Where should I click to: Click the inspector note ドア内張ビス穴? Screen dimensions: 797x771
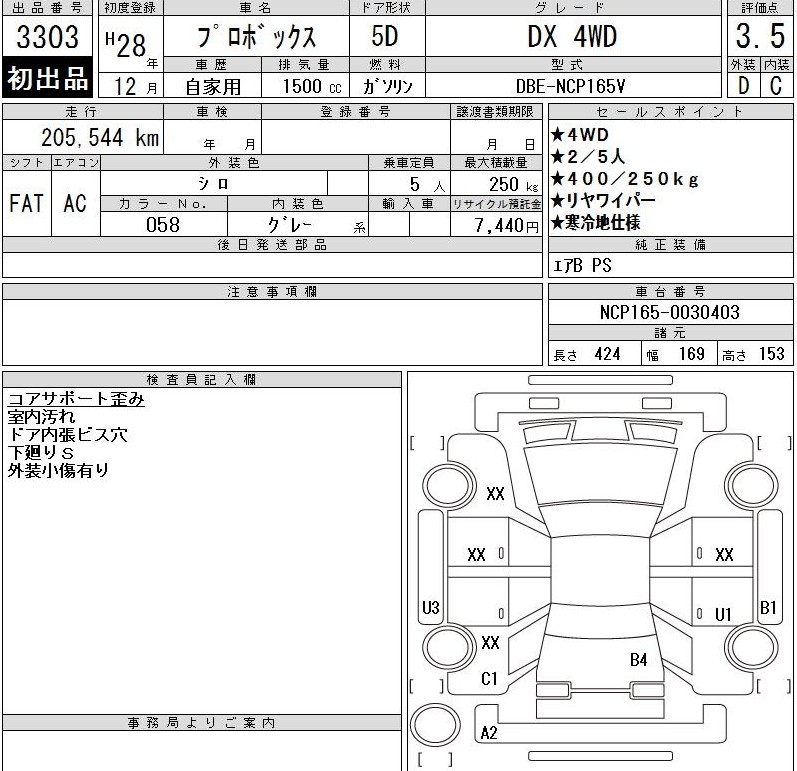(68, 435)
